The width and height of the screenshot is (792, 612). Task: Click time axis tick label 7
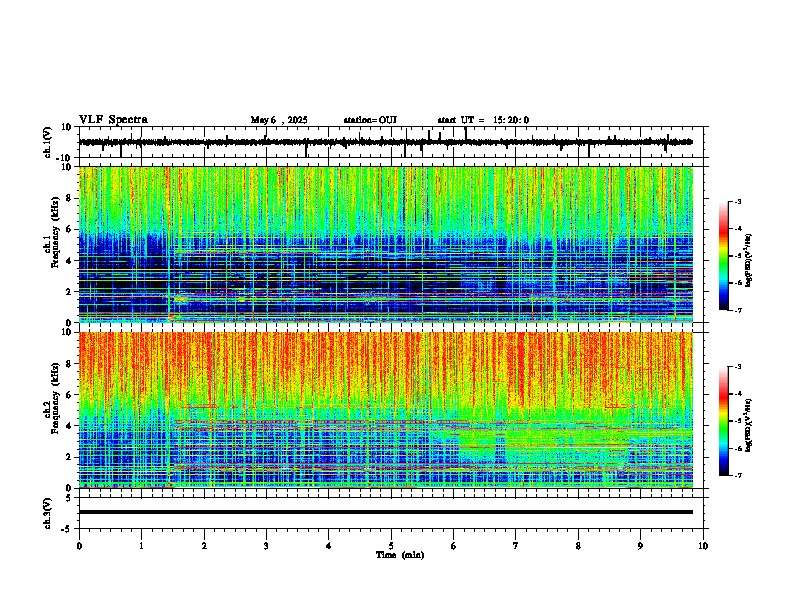(516, 546)
